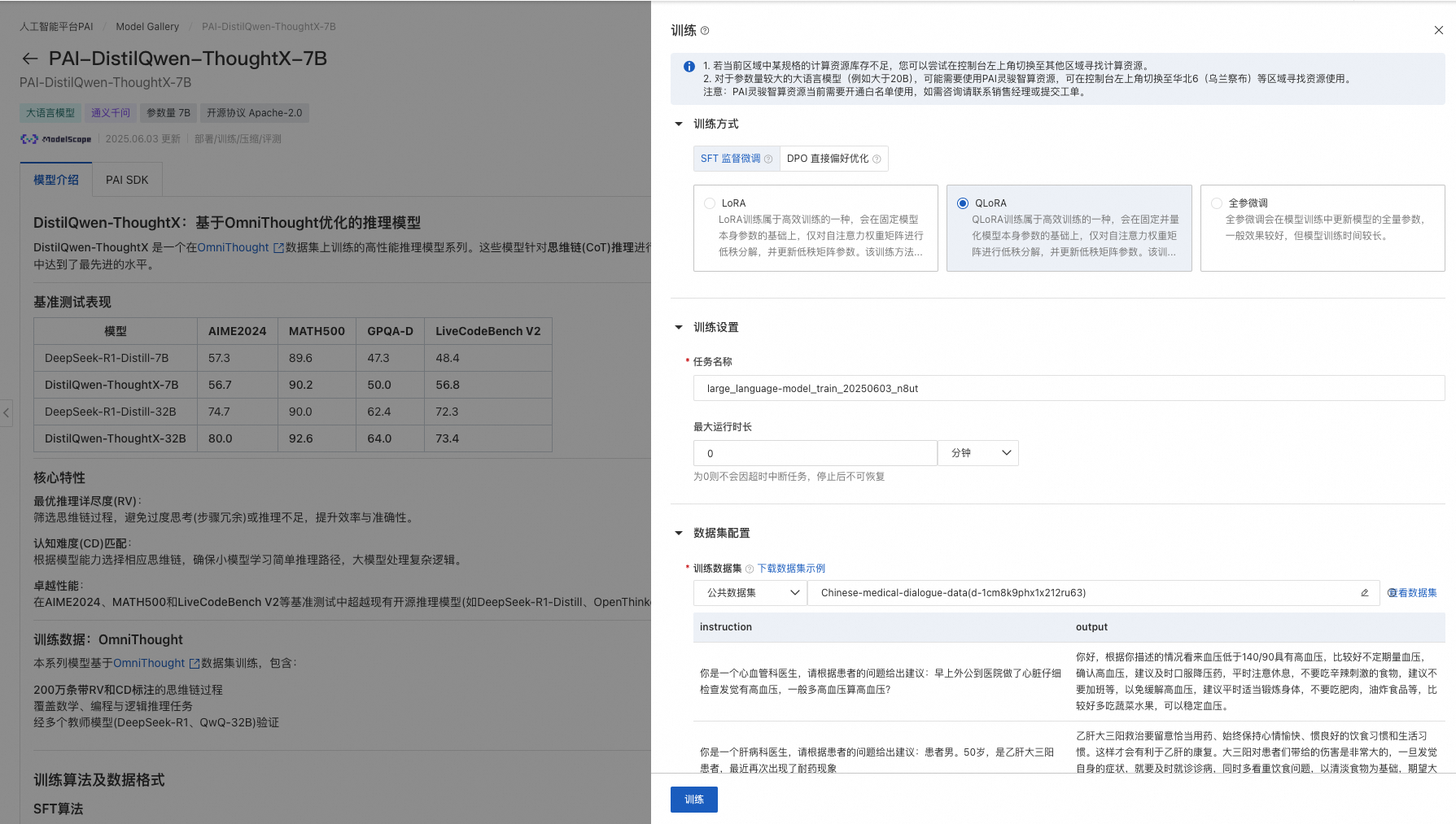The width and height of the screenshot is (1456, 824).
Task: Open the OmniThought external link icon
Action: coord(278,246)
